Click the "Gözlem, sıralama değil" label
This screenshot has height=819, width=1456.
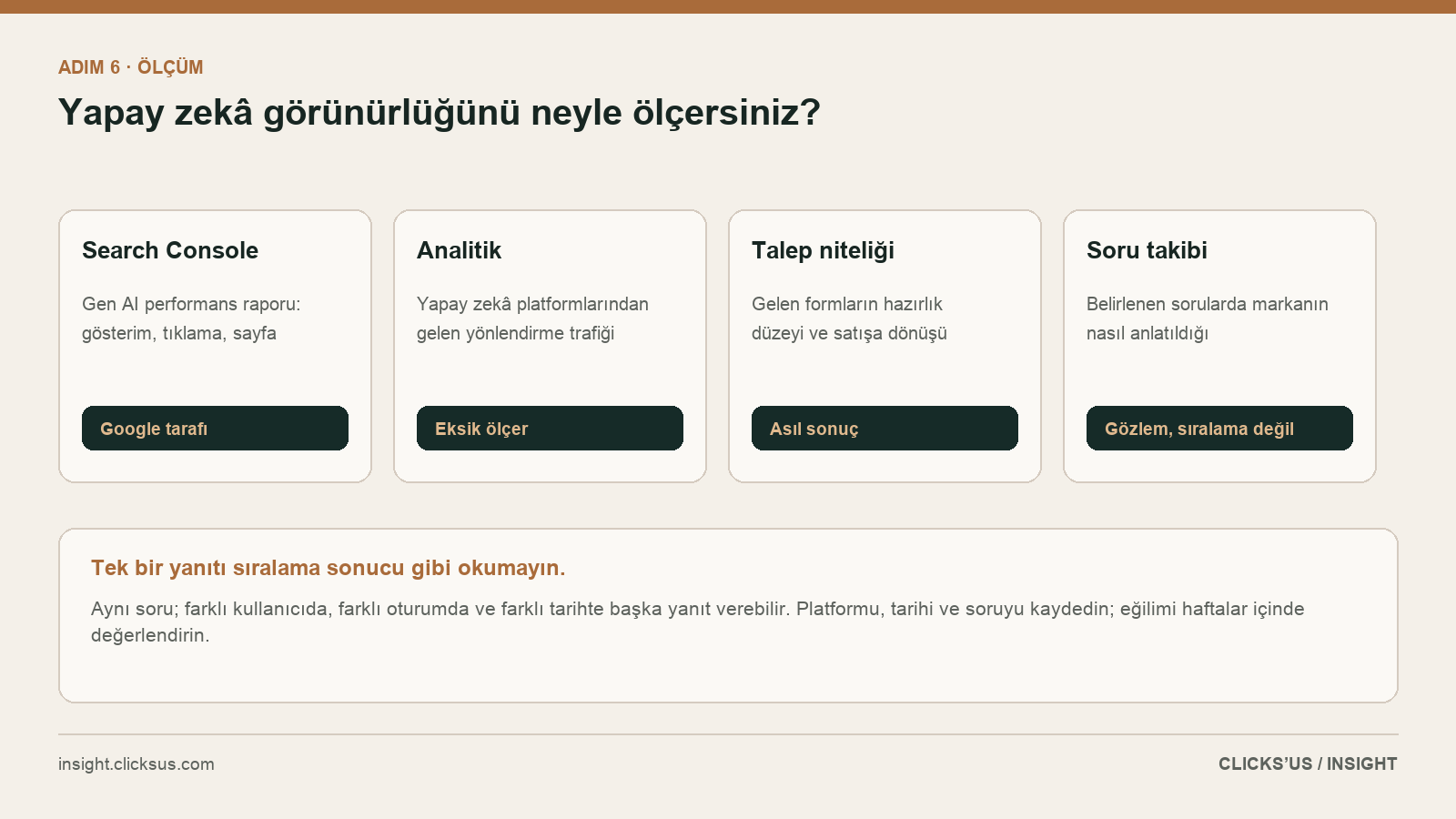click(1219, 429)
